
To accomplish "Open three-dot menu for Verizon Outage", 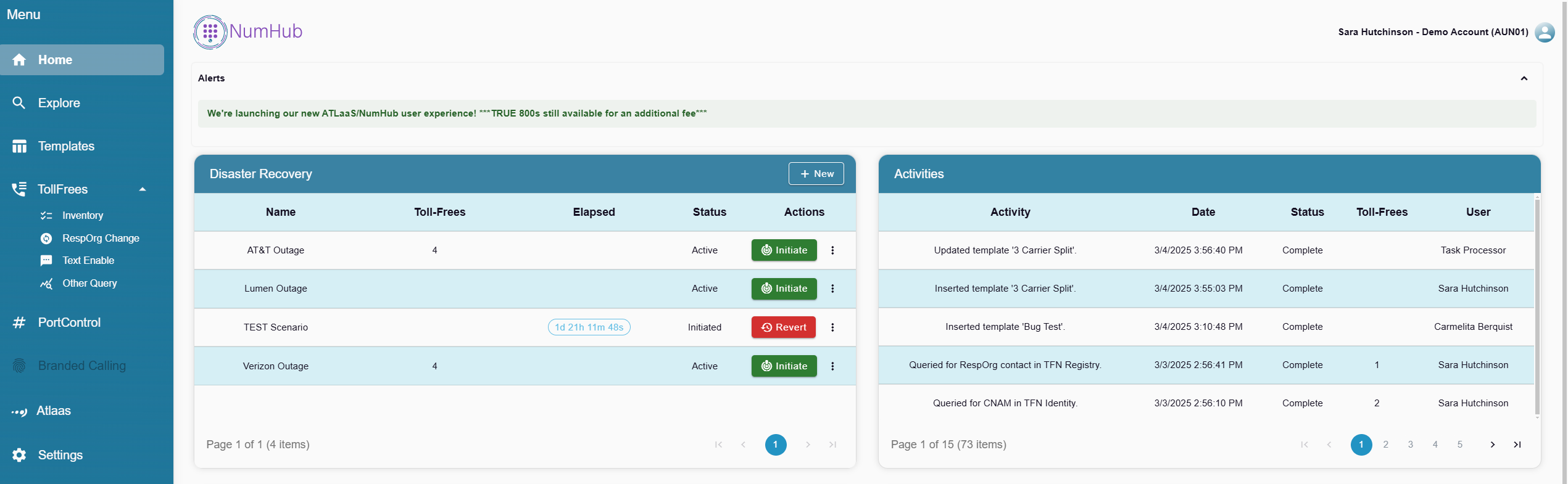I will [x=832, y=366].
